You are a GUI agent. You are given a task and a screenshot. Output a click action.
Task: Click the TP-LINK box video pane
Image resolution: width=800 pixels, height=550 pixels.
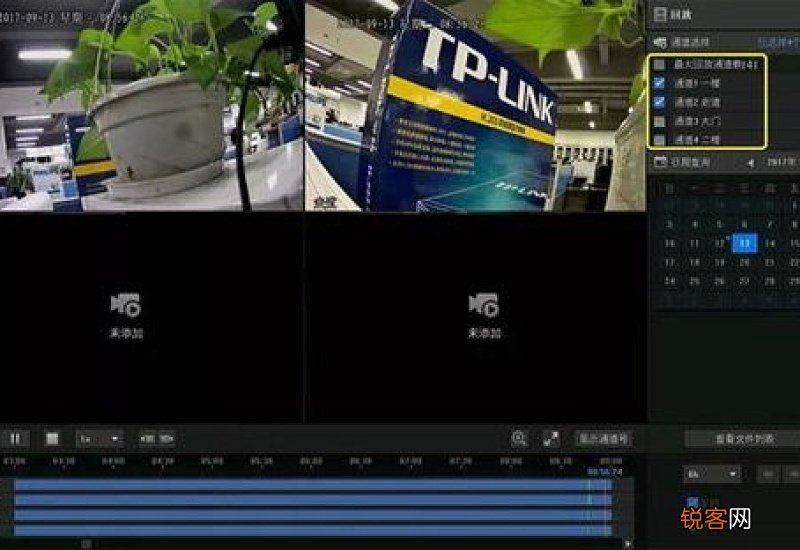point(475,105)
